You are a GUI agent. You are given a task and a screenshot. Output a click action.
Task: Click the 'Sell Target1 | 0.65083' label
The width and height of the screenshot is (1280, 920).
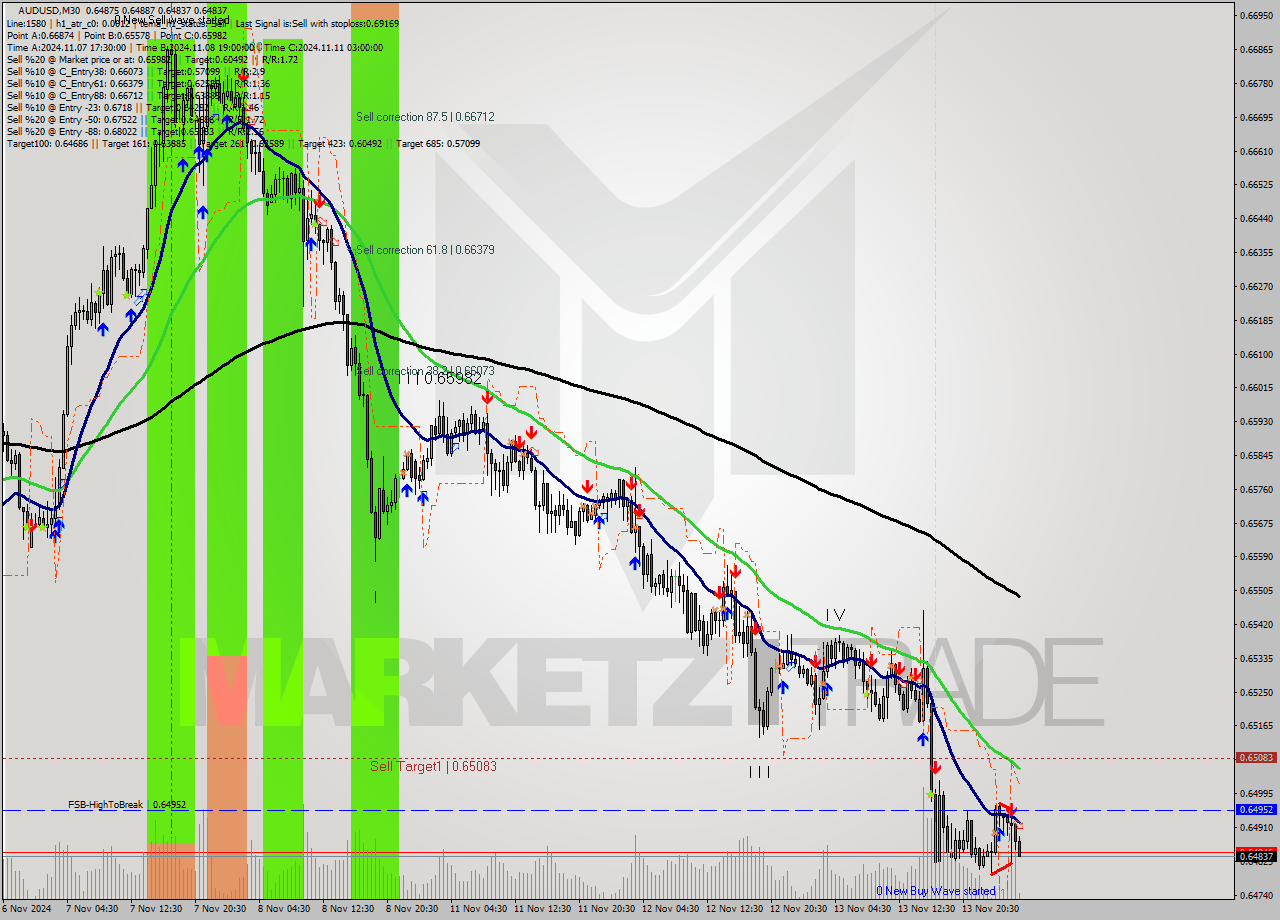pos(433,766)
